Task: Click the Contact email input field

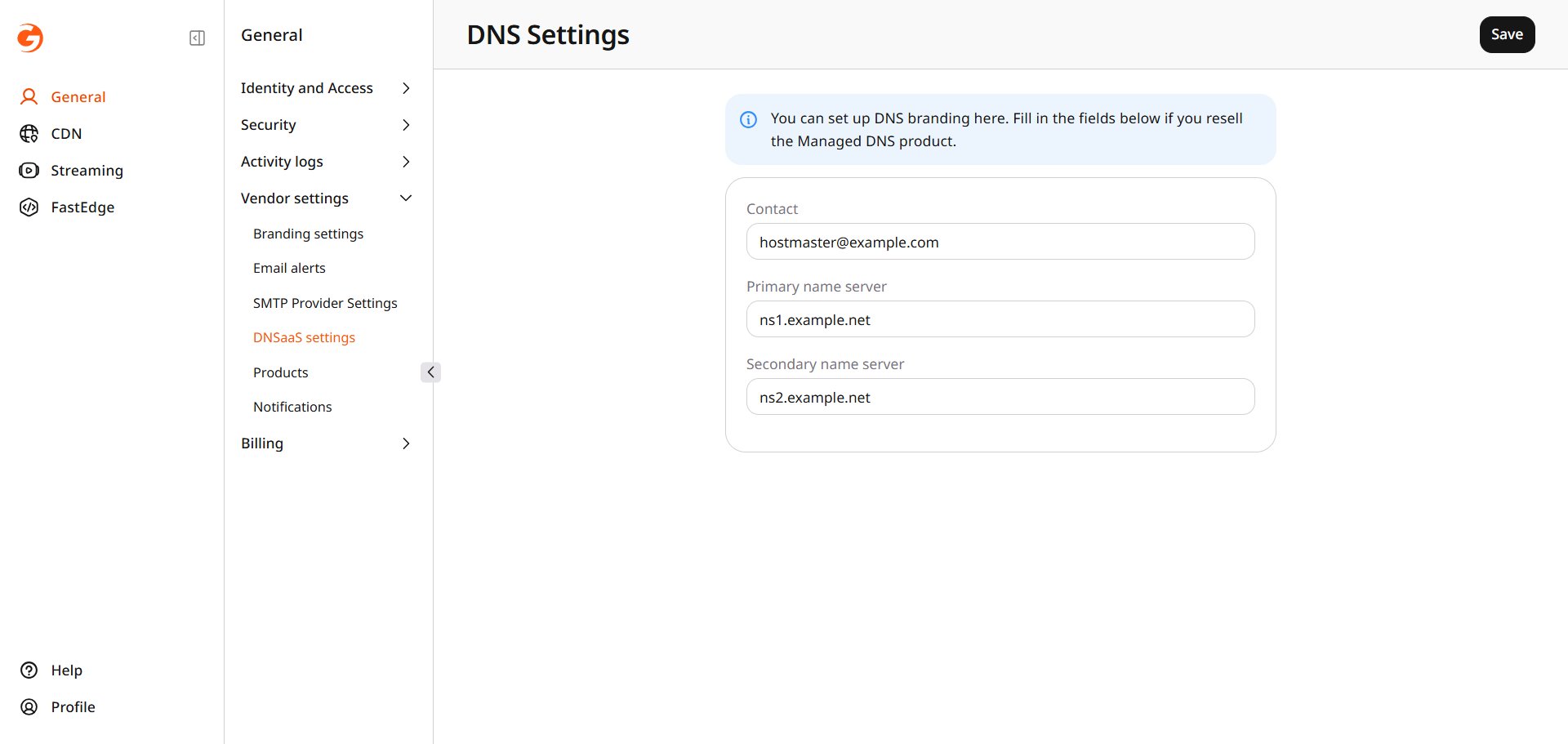Action: (1000, 242)
